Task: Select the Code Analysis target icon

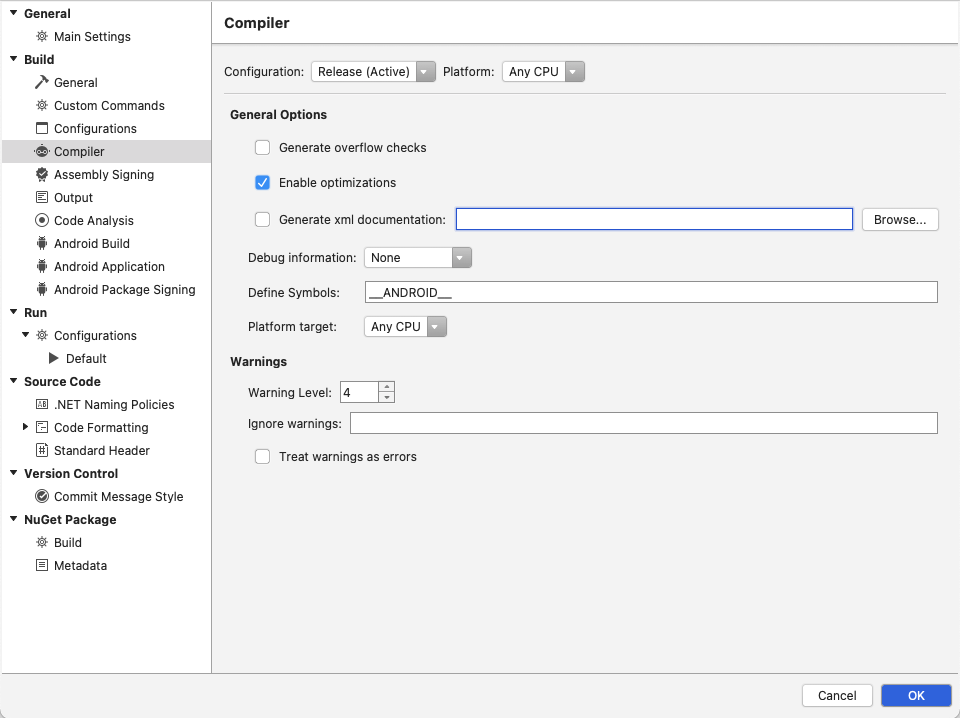Action: click(x=42, y=220)
